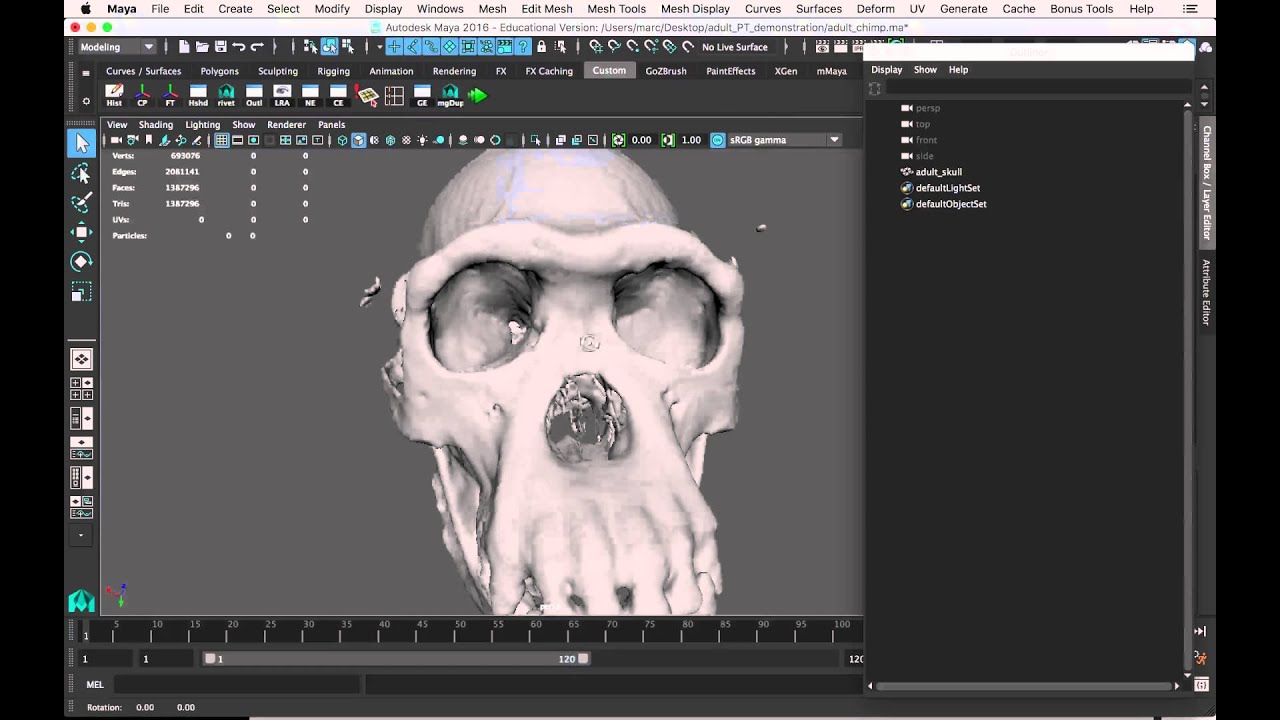Select defaultLightSet in the Outliner
The width and height of the screenshot is (1280, 720).
[947, 188]
